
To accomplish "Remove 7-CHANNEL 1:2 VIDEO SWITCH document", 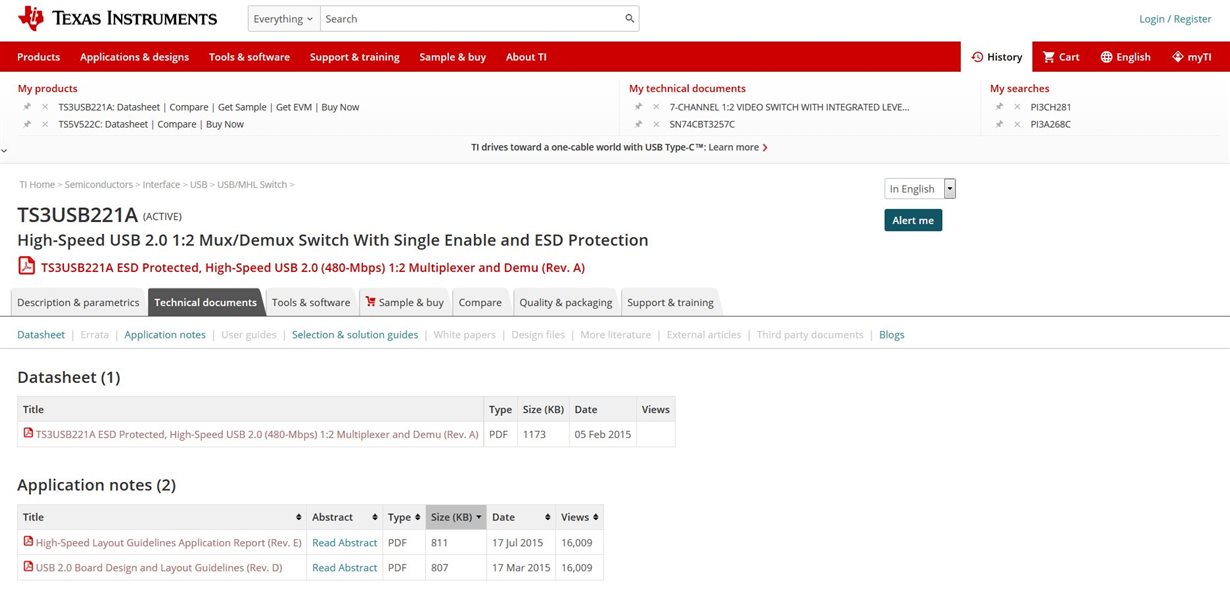I will [x=656, y=107].
